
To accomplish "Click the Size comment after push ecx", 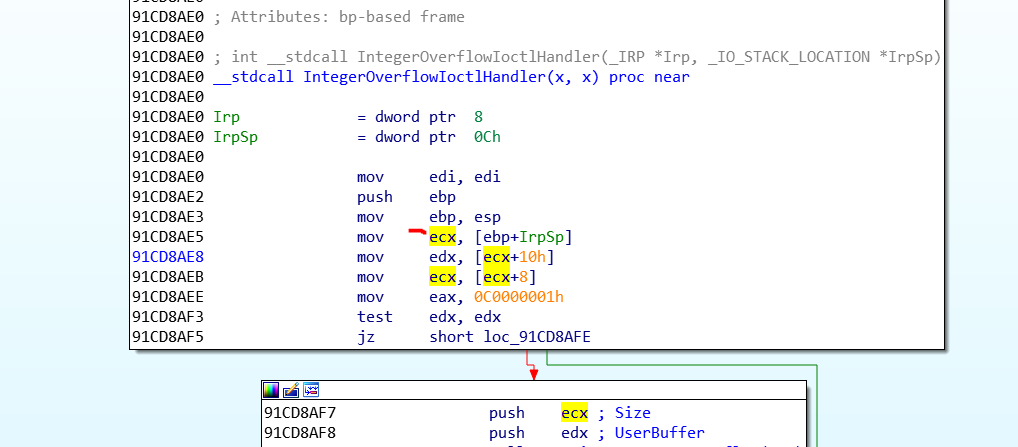I will pyautogui.click(x=631, y=413).
